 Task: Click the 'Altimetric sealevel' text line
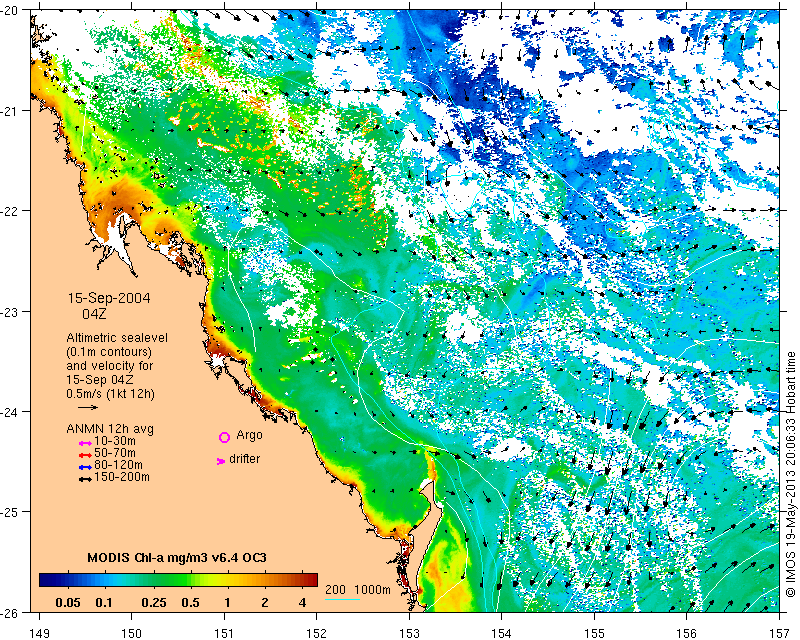(x=117, y=338)
